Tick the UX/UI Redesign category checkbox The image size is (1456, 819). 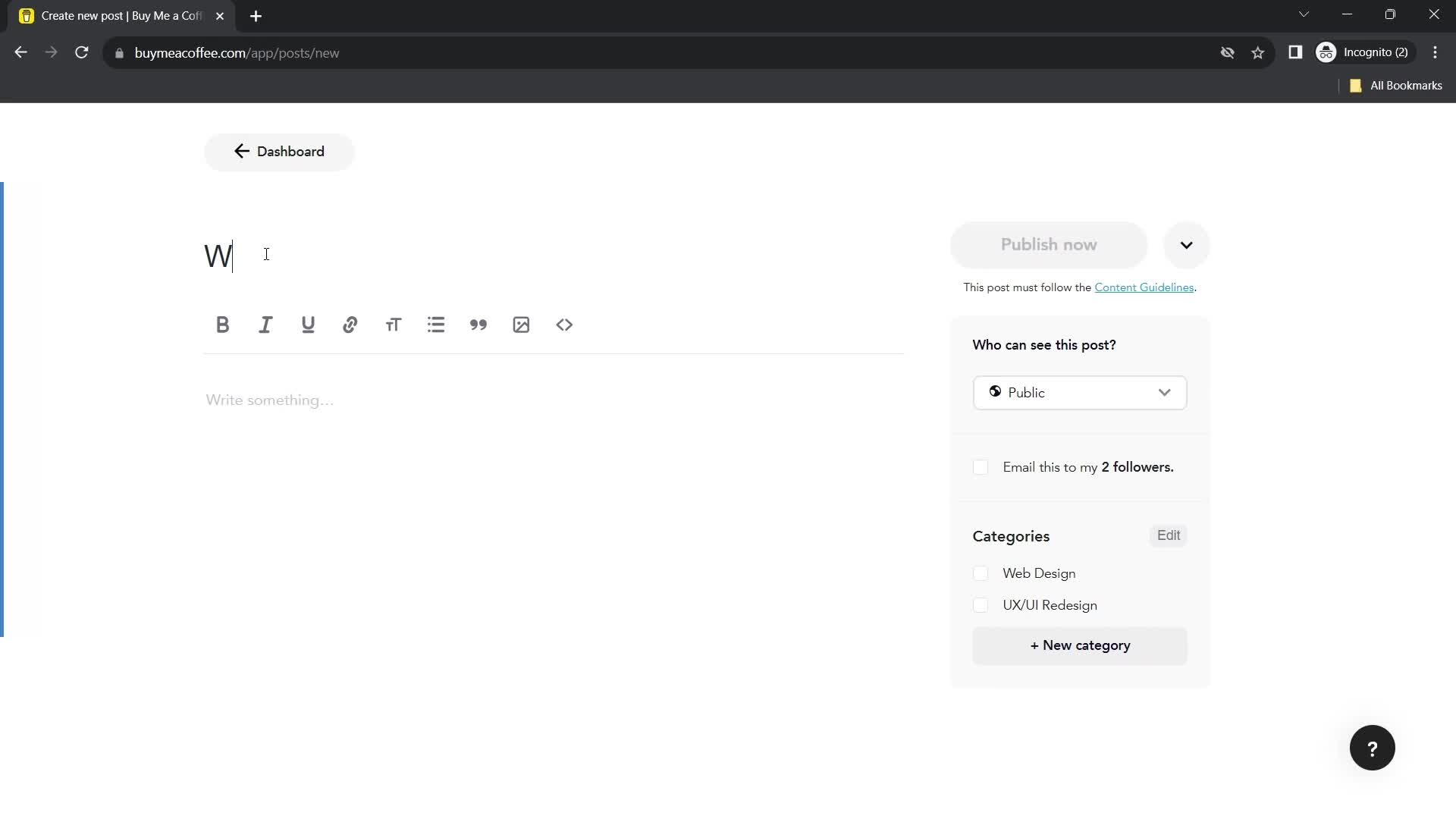click(x=981, y=605)
